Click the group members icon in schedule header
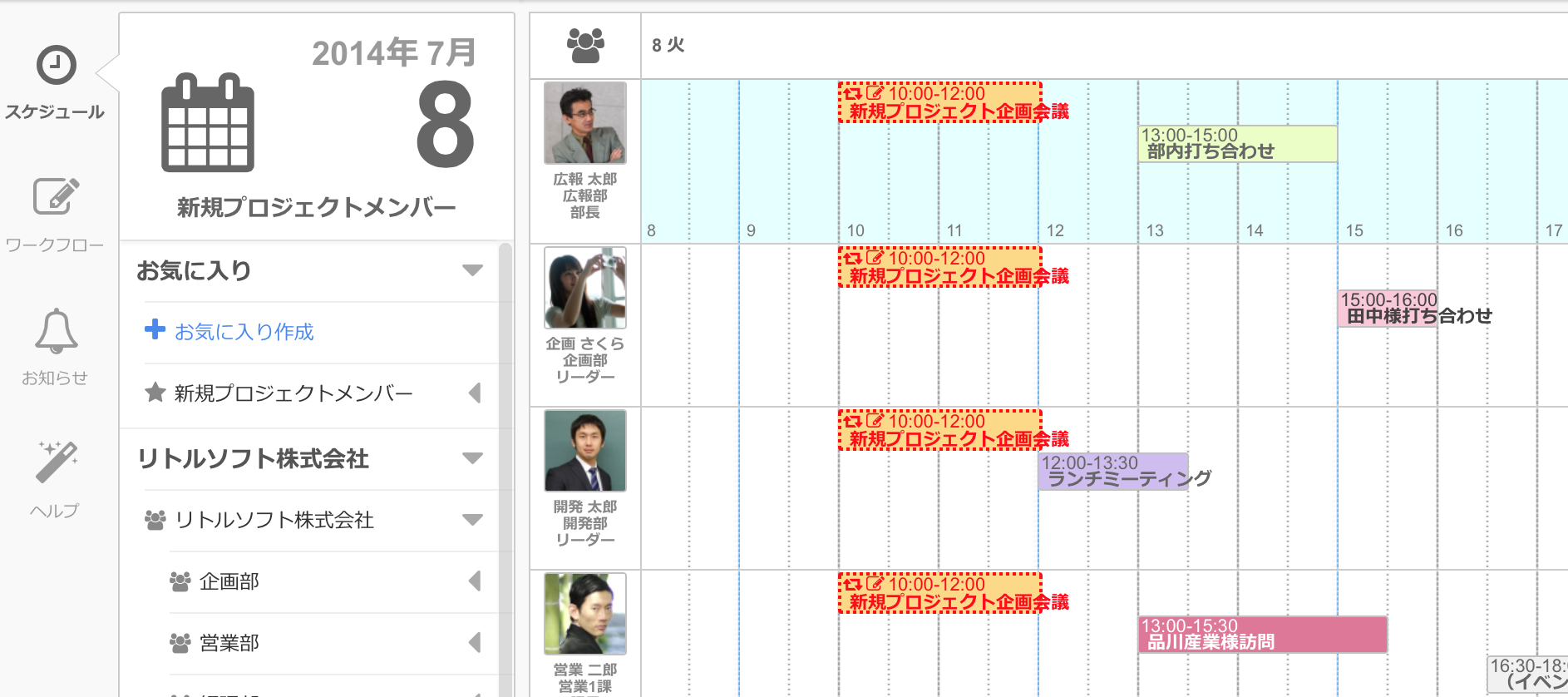 tap(585, 46)
